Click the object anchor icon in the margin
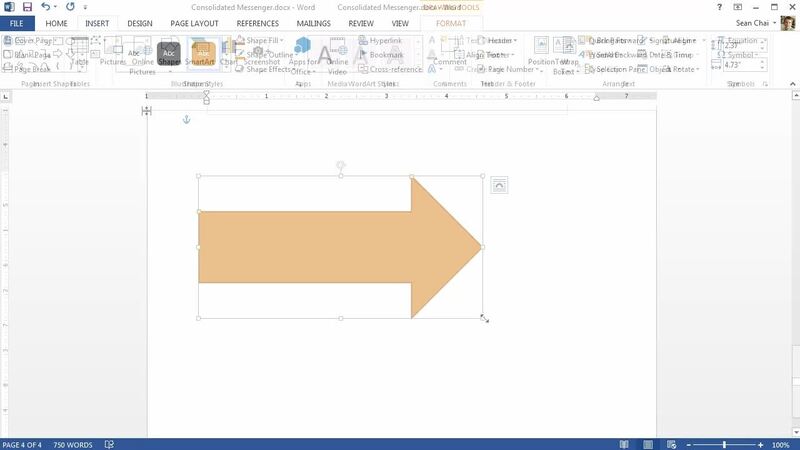Screen dimensions: 800x450 point(185,120)
